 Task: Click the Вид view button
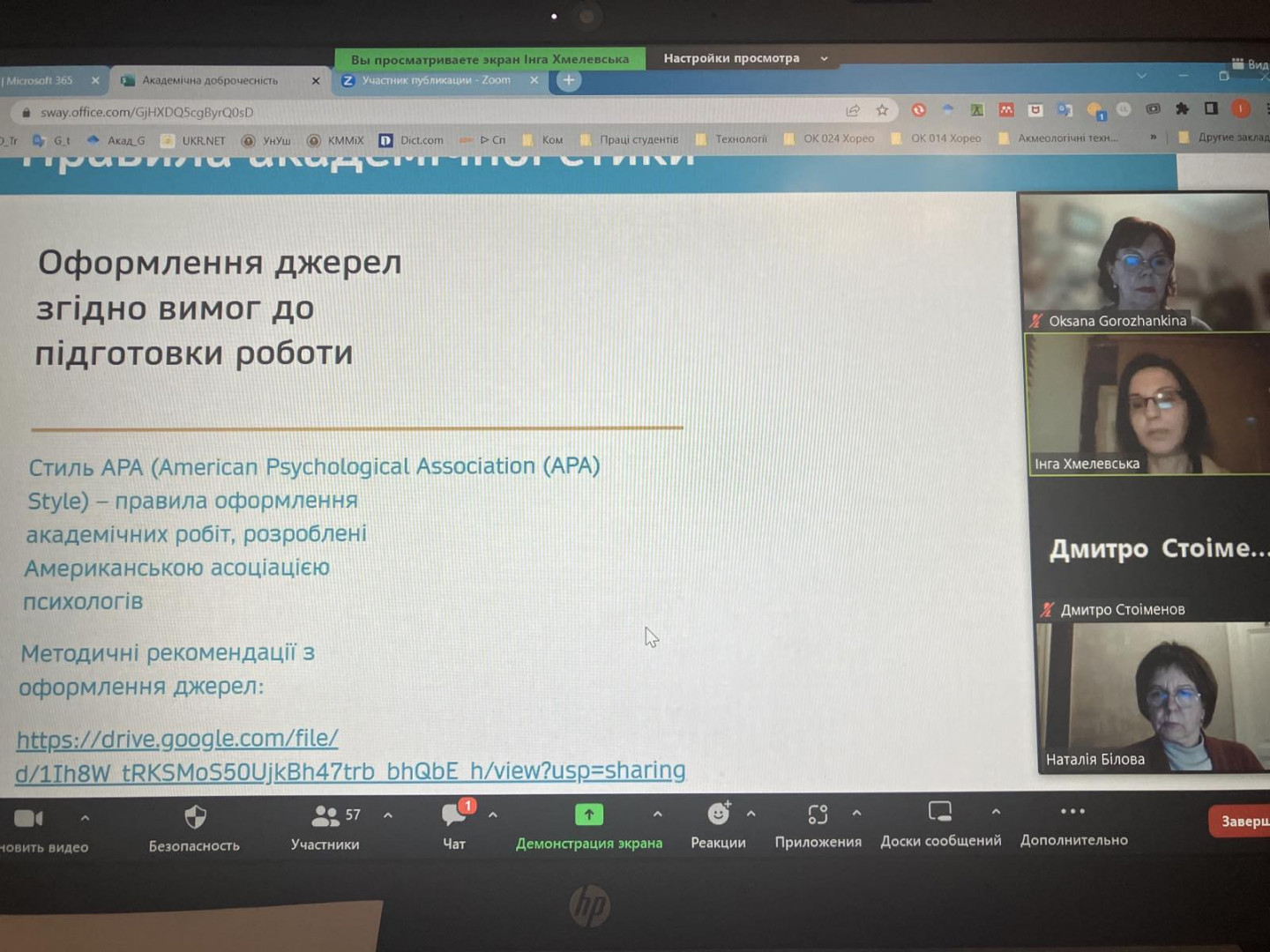1251,63
